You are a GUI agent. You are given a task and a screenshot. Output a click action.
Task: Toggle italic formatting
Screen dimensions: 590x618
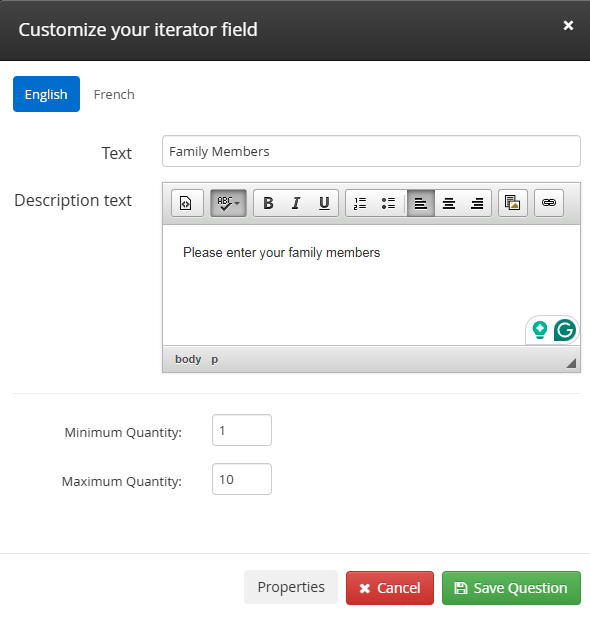click(x=296, y=203)
